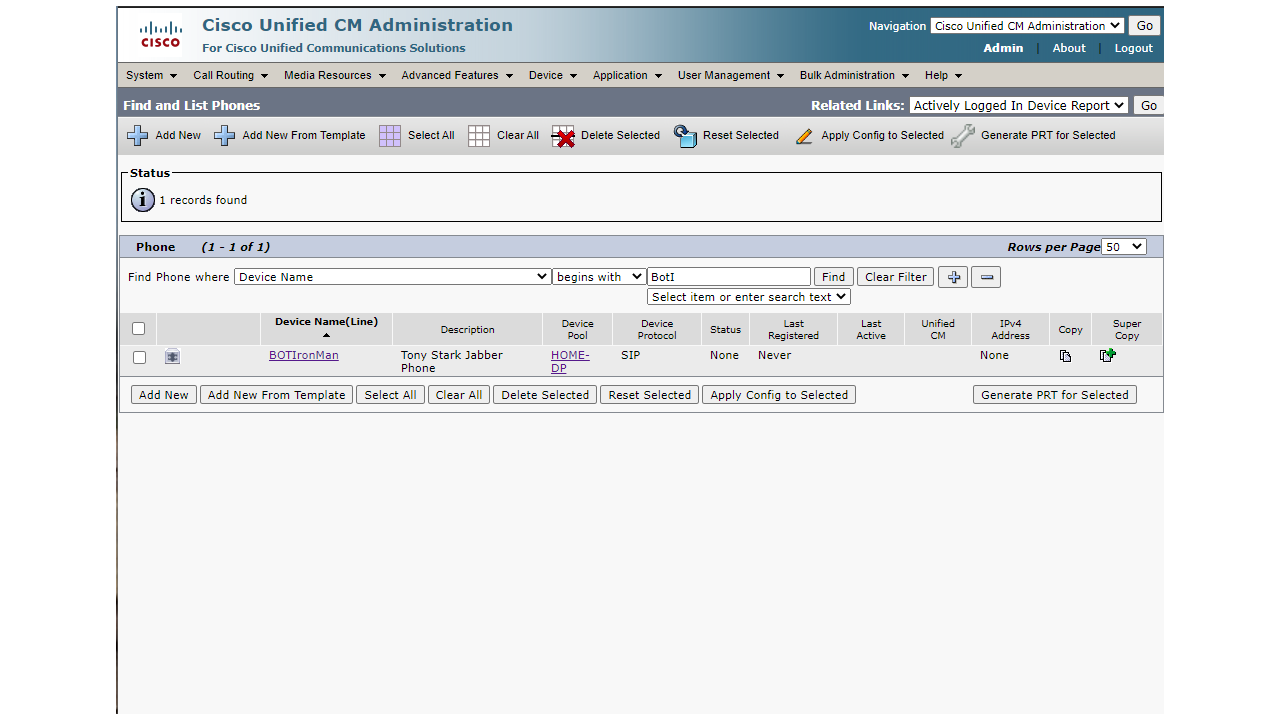Screen dimensions: 1280x720
Task: Click the Select All grid icon
Action: coord(390,136)
